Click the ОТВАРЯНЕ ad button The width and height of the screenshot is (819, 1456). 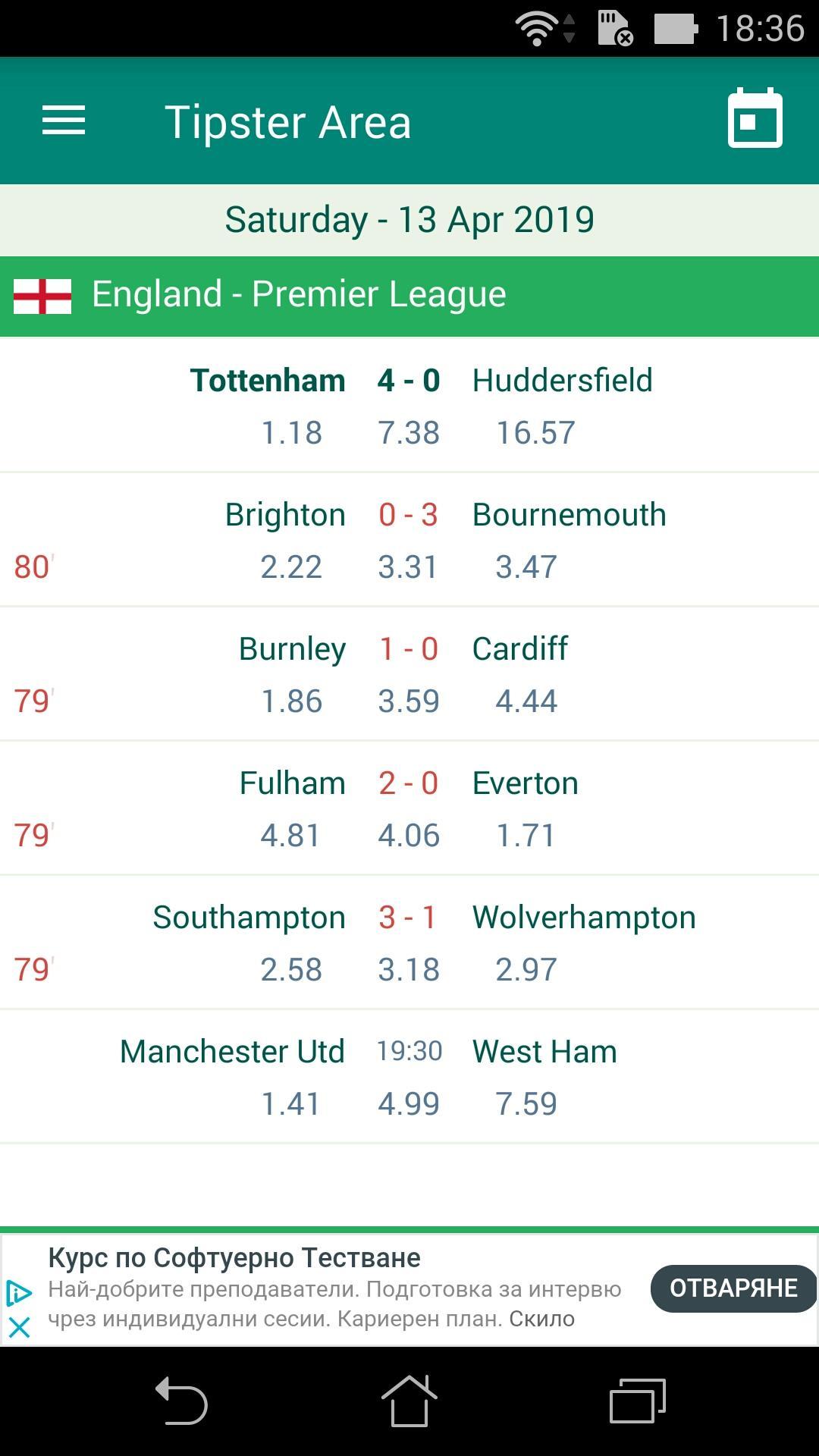click(x=733, y=1288)
